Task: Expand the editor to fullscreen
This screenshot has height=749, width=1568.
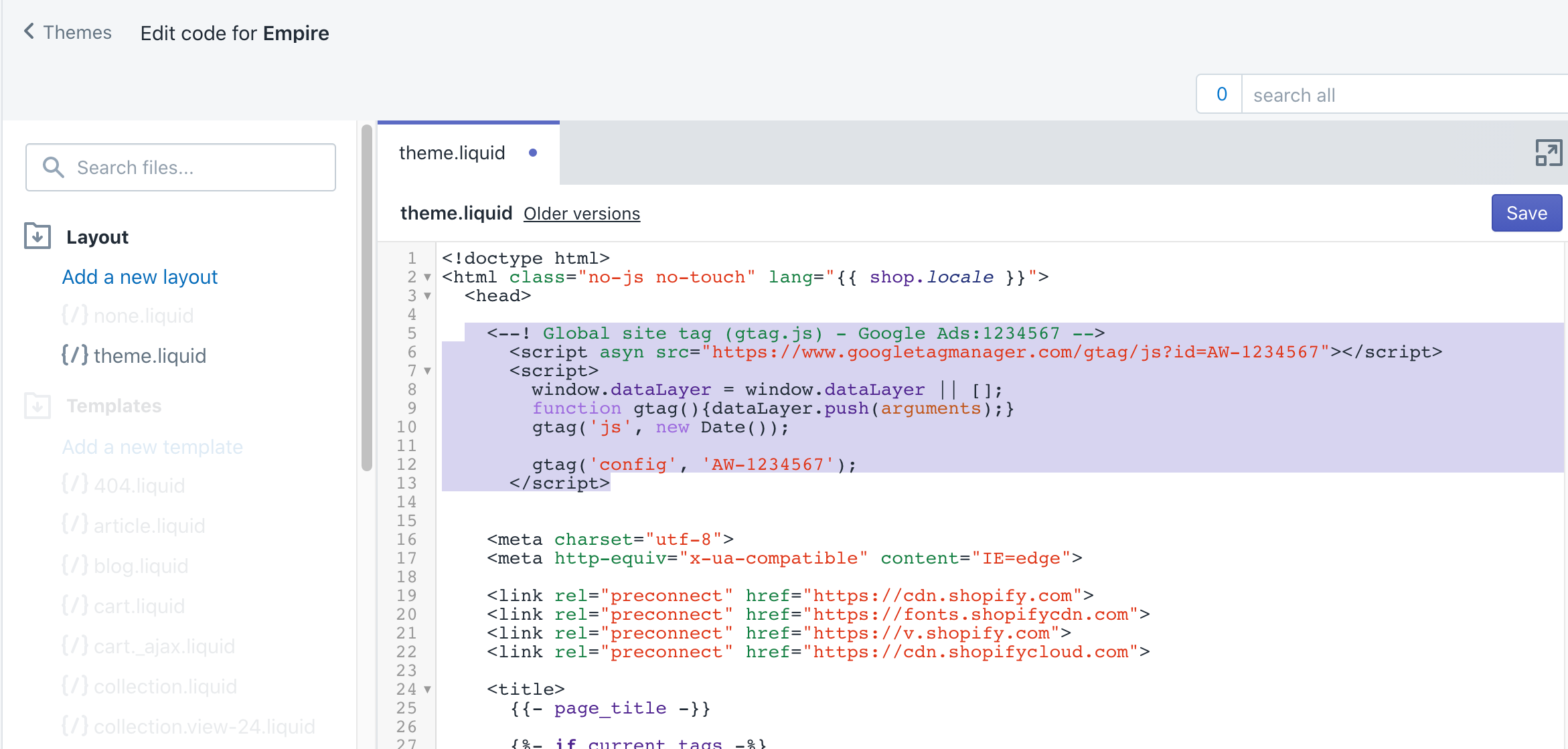Action: click(1549, 153)
